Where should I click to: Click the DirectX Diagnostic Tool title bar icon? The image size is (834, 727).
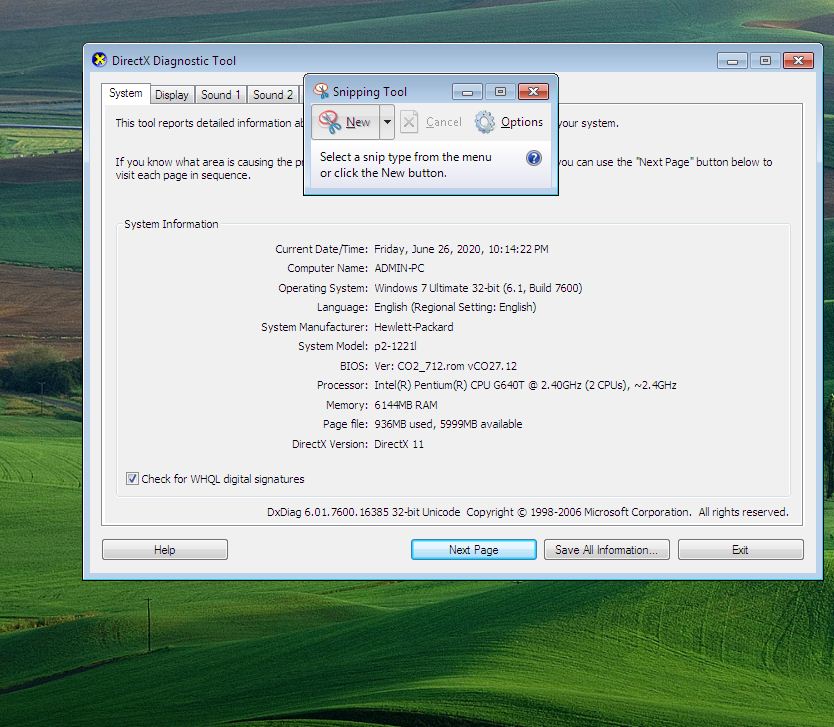[x=99, y=60]
